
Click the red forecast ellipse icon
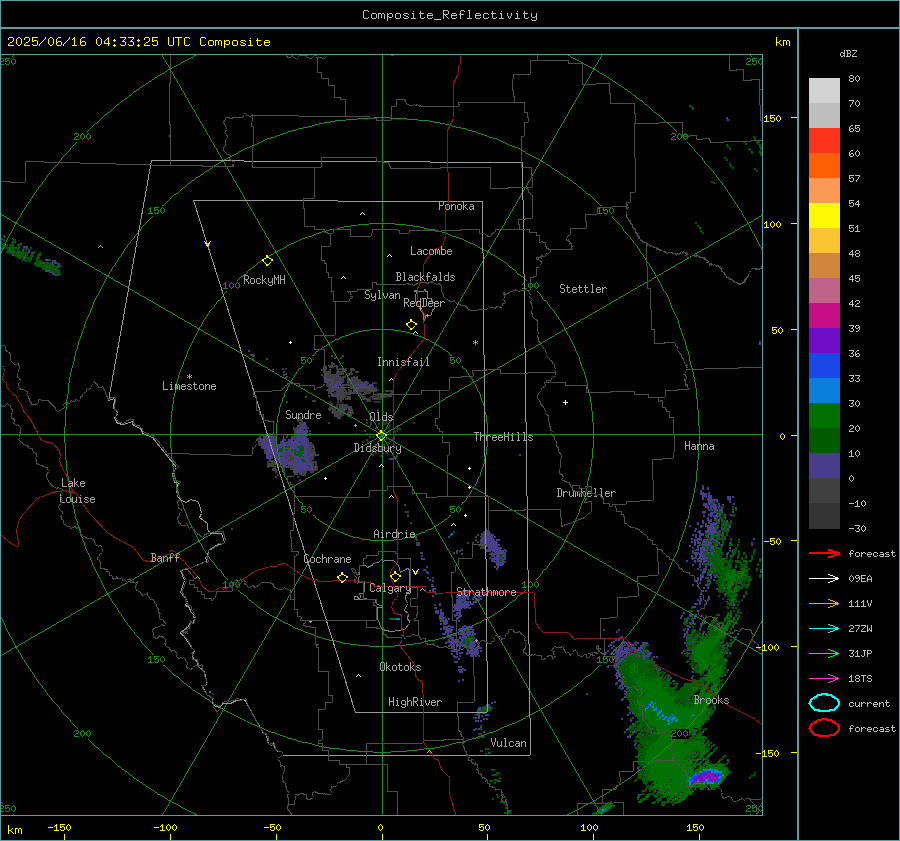(x=824, y=728)
